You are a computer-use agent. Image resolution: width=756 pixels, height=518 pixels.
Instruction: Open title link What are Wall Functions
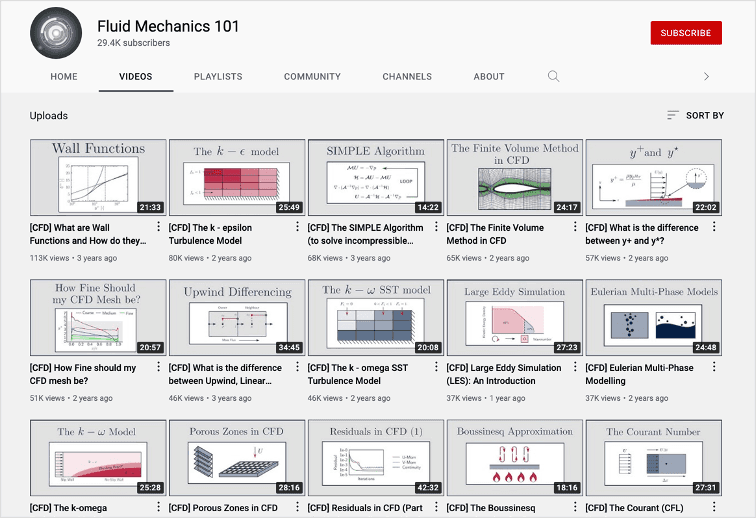click(88, 234)
